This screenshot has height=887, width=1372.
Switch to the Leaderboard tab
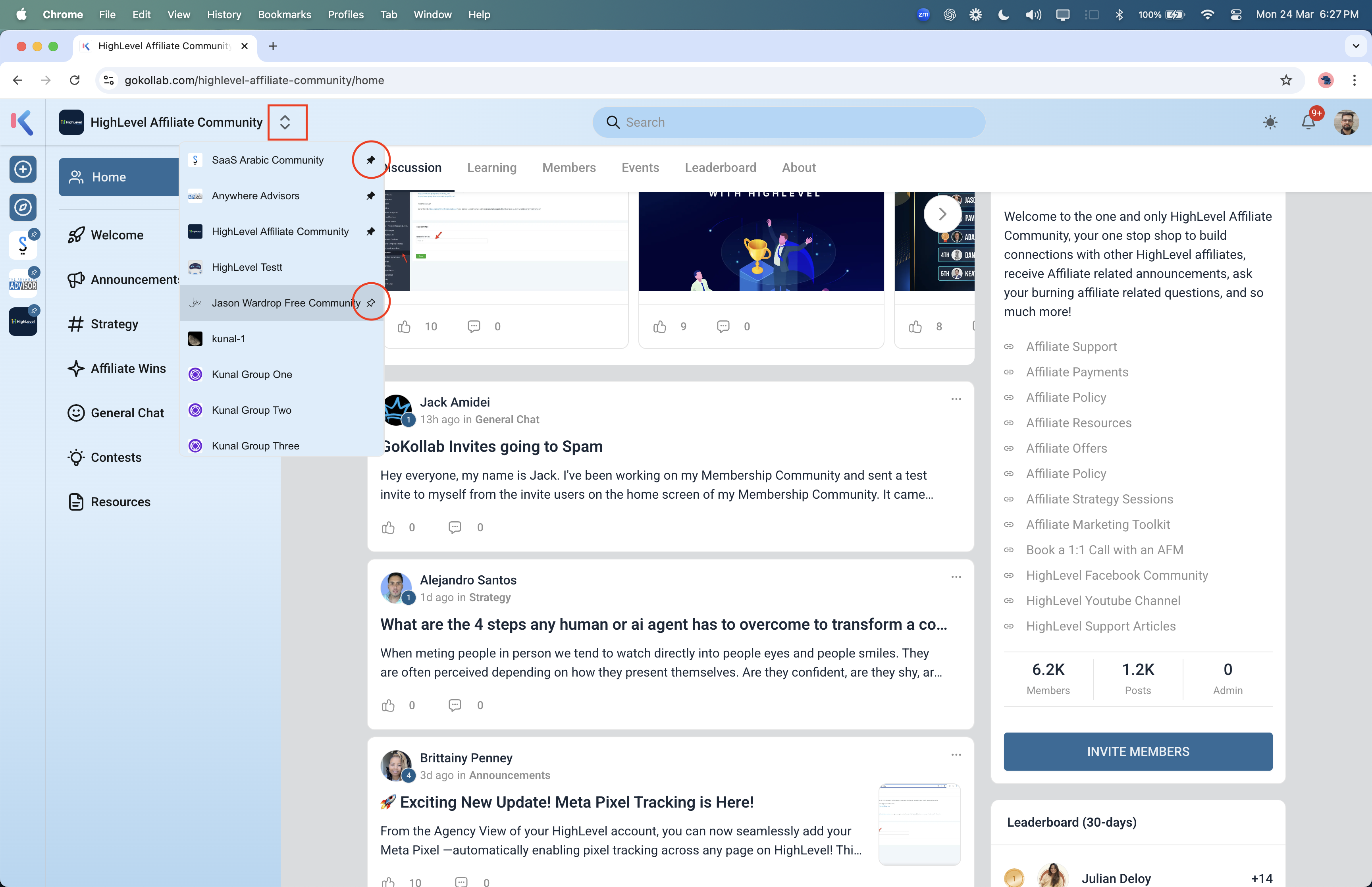coord(720,168)
